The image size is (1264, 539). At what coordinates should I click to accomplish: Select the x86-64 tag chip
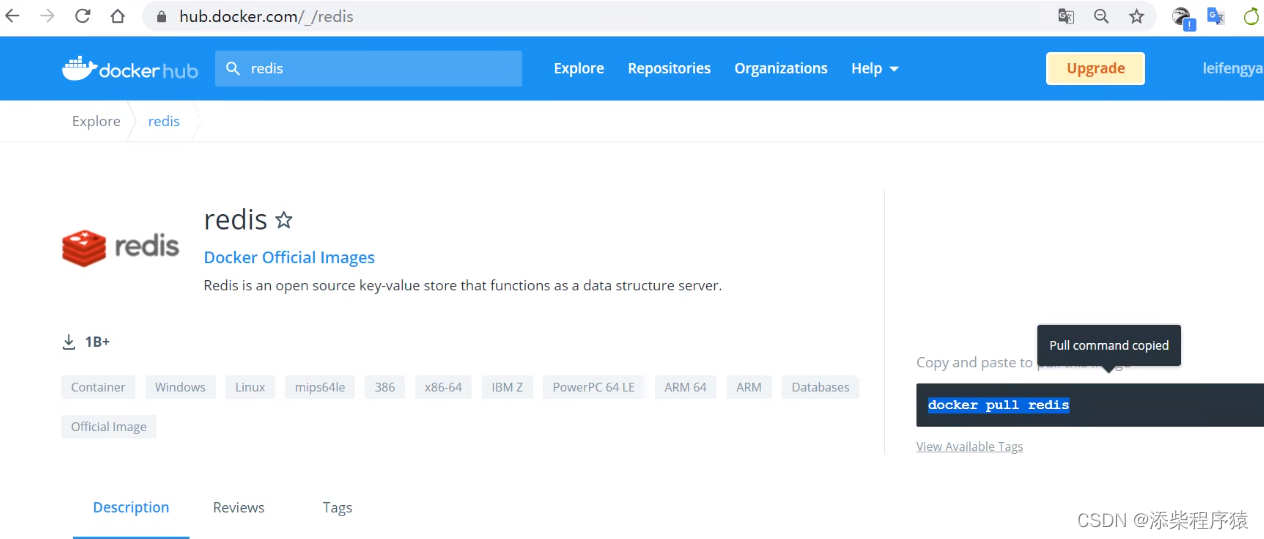[x=443, y=387]
